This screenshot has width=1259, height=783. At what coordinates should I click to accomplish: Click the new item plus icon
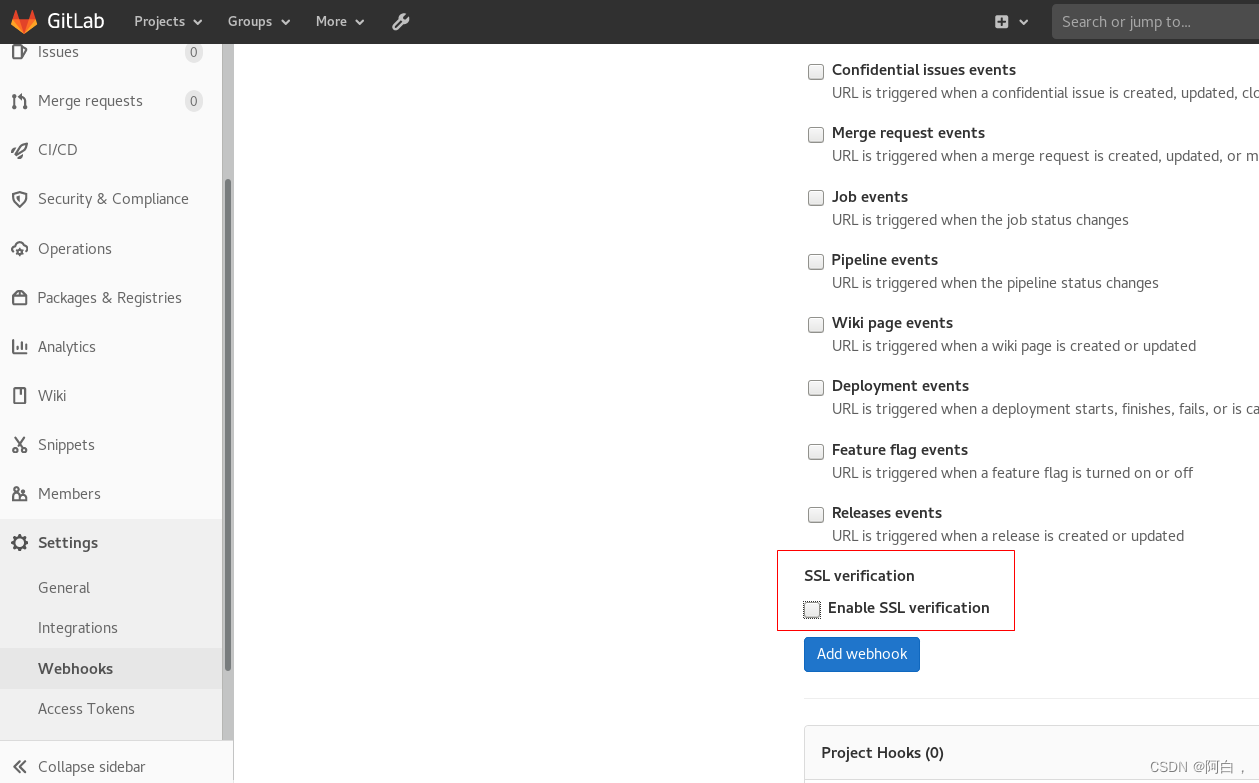pyautogui.click(x=1001, y=22)
